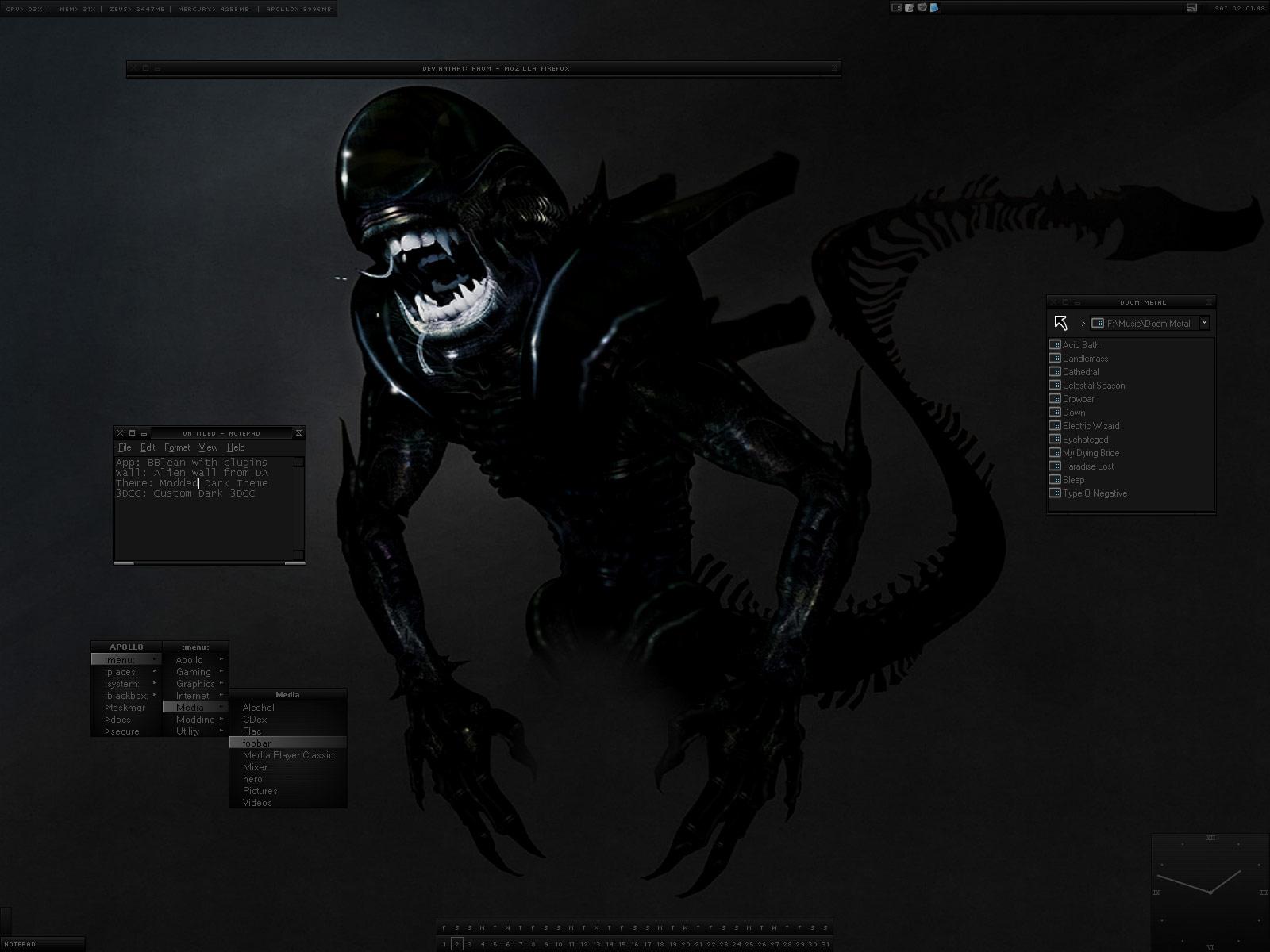1270x952 pixels.
Task: Click the Notepad taskbar button
Action: (42, 944)
